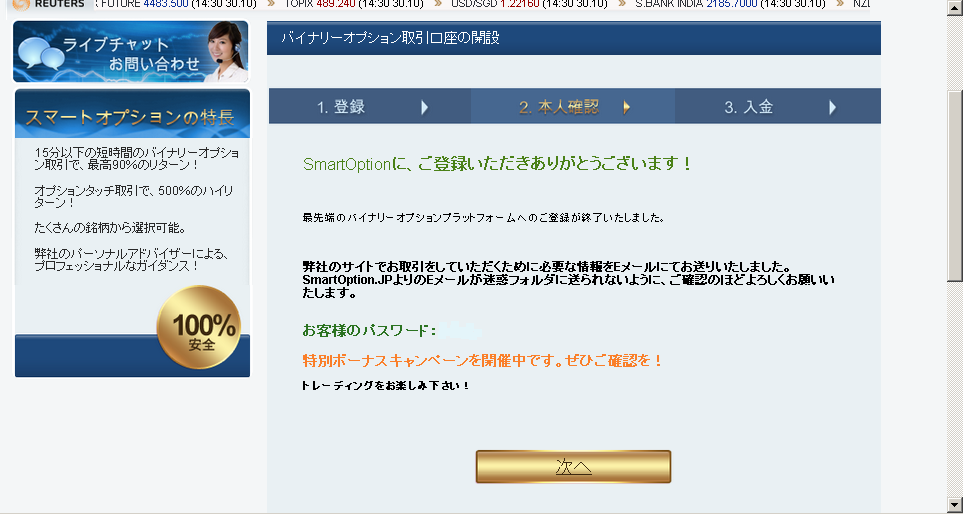
Task: Click the お客様のパスワード label
Action: [x=370, y=331]
